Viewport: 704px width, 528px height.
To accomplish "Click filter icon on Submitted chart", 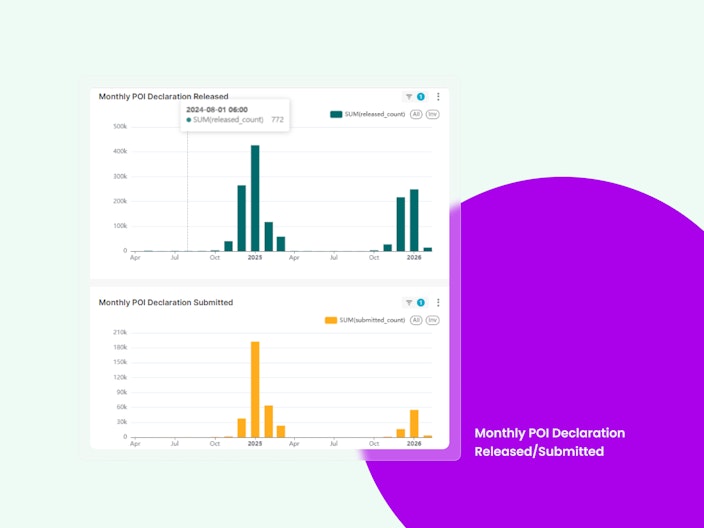I will tap(409, 303).
